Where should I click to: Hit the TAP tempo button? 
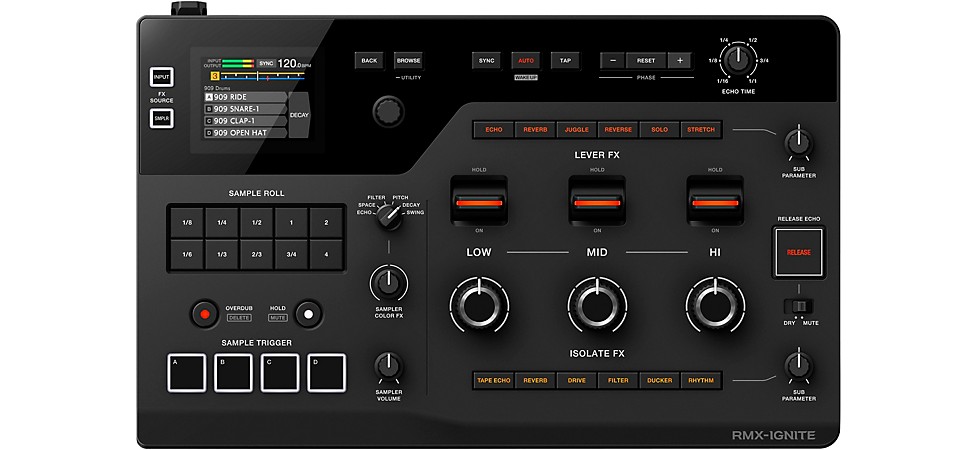(x=565, y=60)
